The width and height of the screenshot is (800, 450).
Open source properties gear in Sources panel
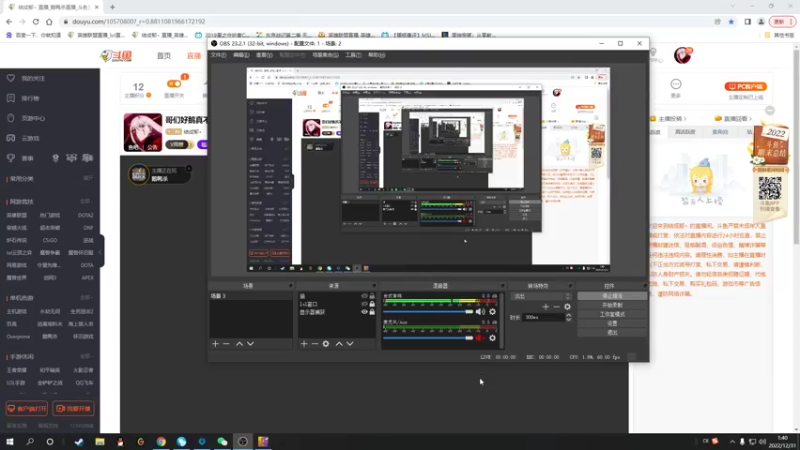(x=326, y=344)
